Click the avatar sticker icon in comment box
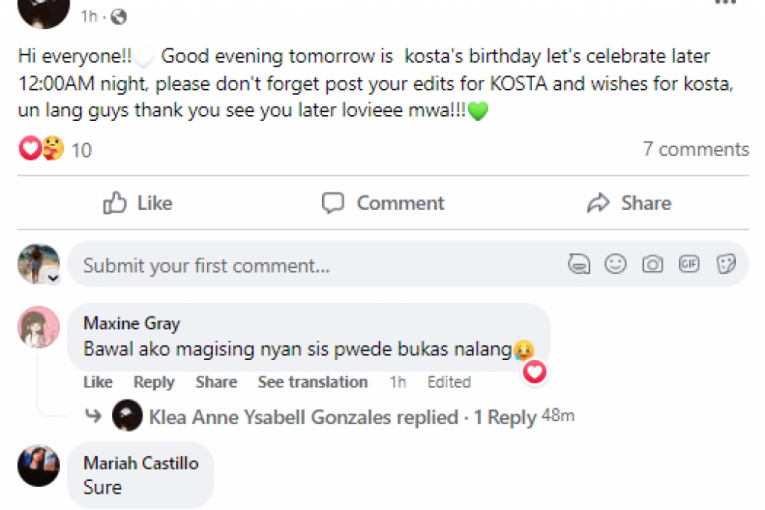Image resolution: width=765 pixels, height=510 pixels. [x=579, y=265]
